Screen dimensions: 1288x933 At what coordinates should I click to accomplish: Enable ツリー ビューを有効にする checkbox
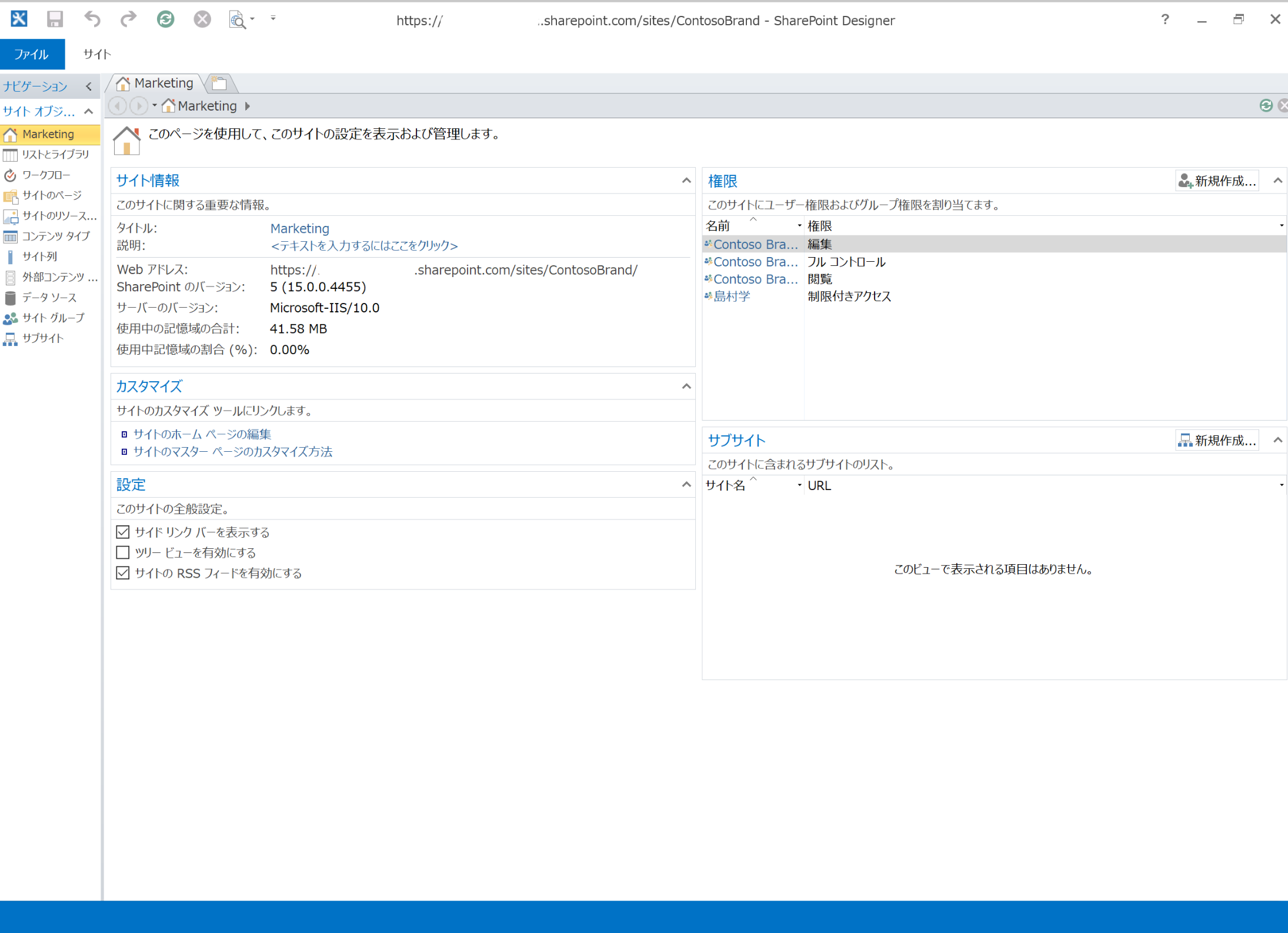pyautogui.click(x=123, y=552)
